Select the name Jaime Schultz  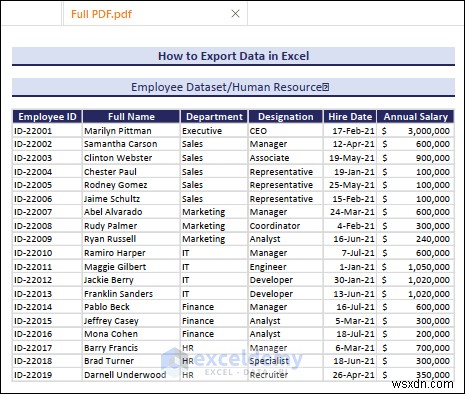click(x=112, y=199)
